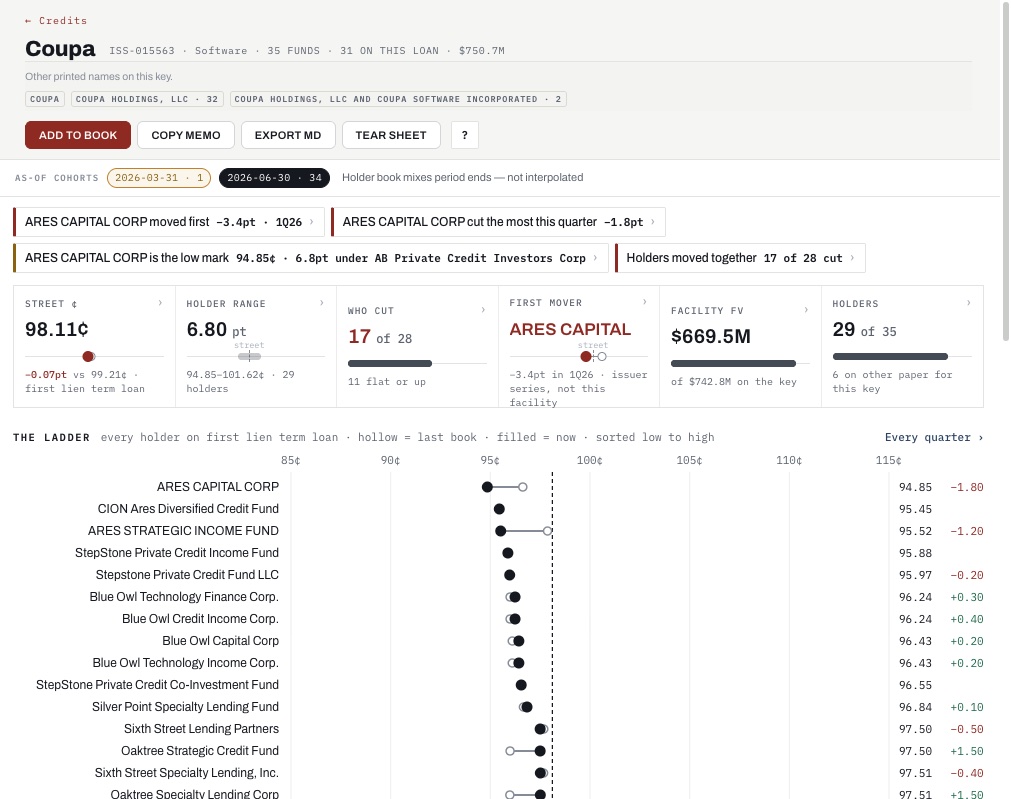Click ADD TO BOOK button
This screenshot has width=1011, height=799.
coord(78,135)
